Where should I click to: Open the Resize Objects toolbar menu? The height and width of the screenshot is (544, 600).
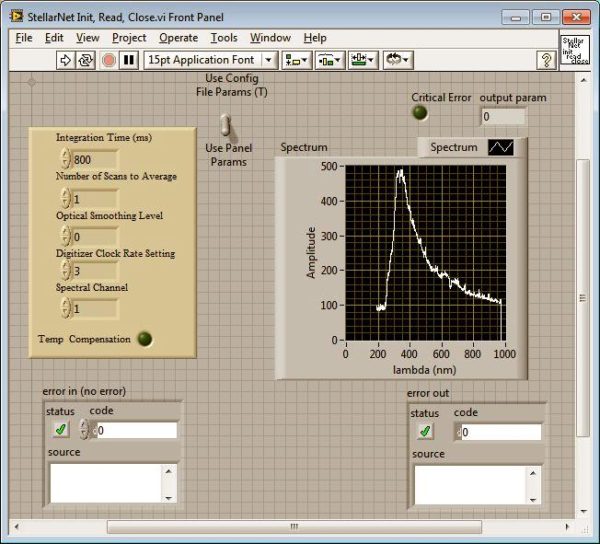click(x=363, y=60)
